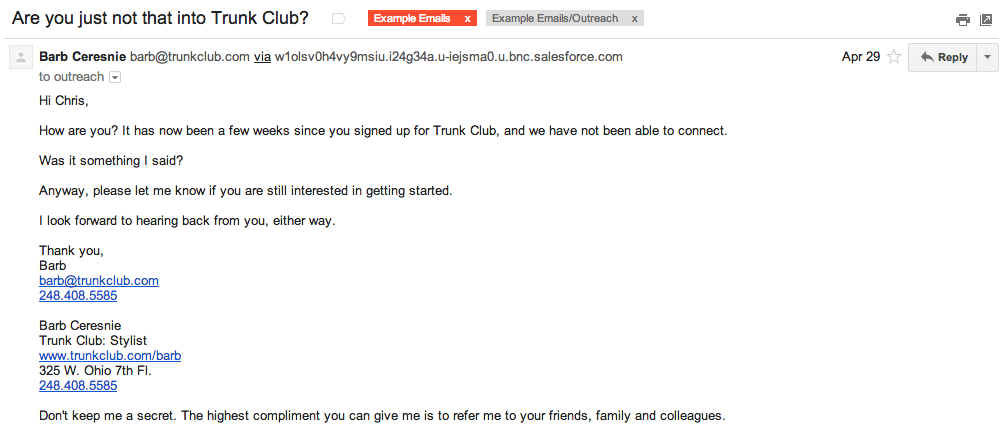Show details dropdown next to 'to outreach'
1008x442 pixels.
tap(115, 77)
